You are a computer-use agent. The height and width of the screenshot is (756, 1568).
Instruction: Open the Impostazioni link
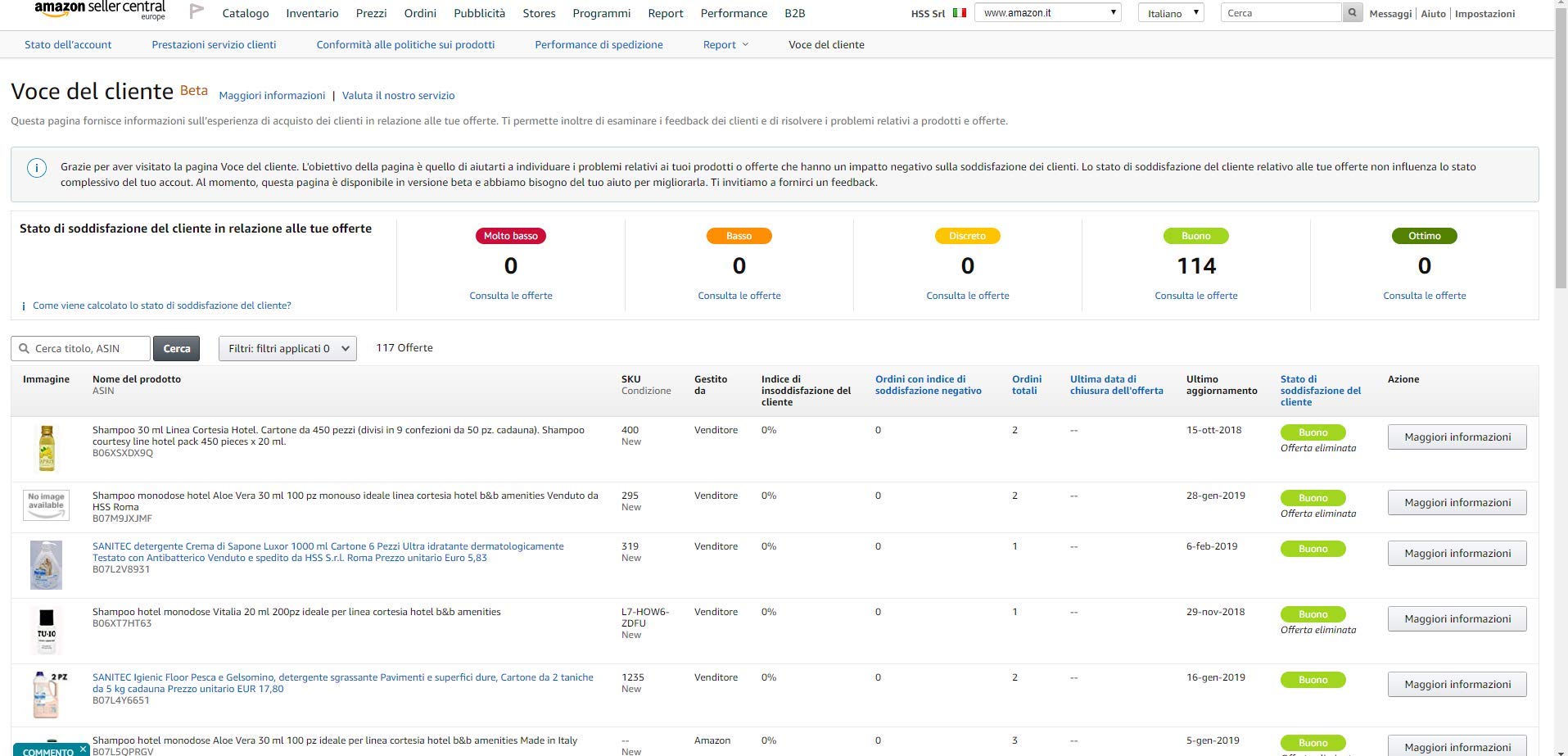click(x=1484, y=14)
